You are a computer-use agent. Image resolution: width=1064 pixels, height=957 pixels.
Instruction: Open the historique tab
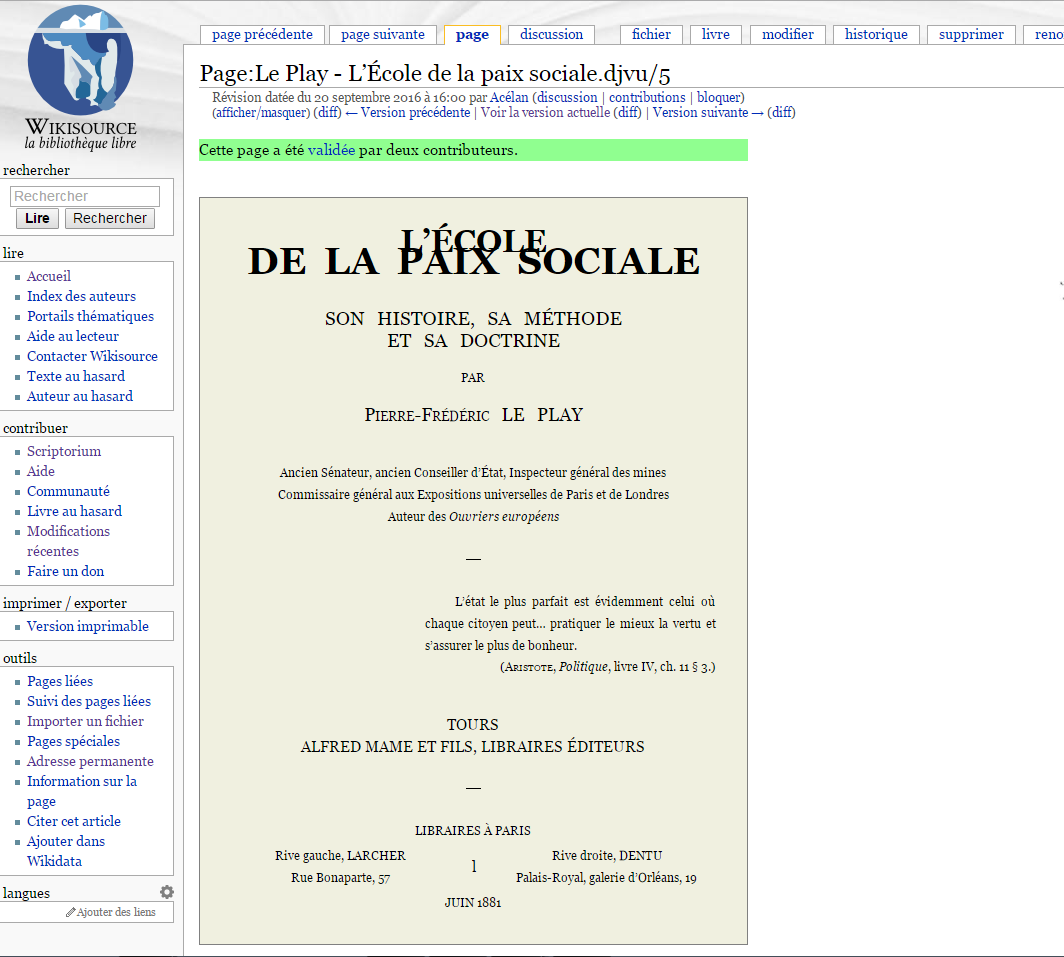[x=876, y=35]
